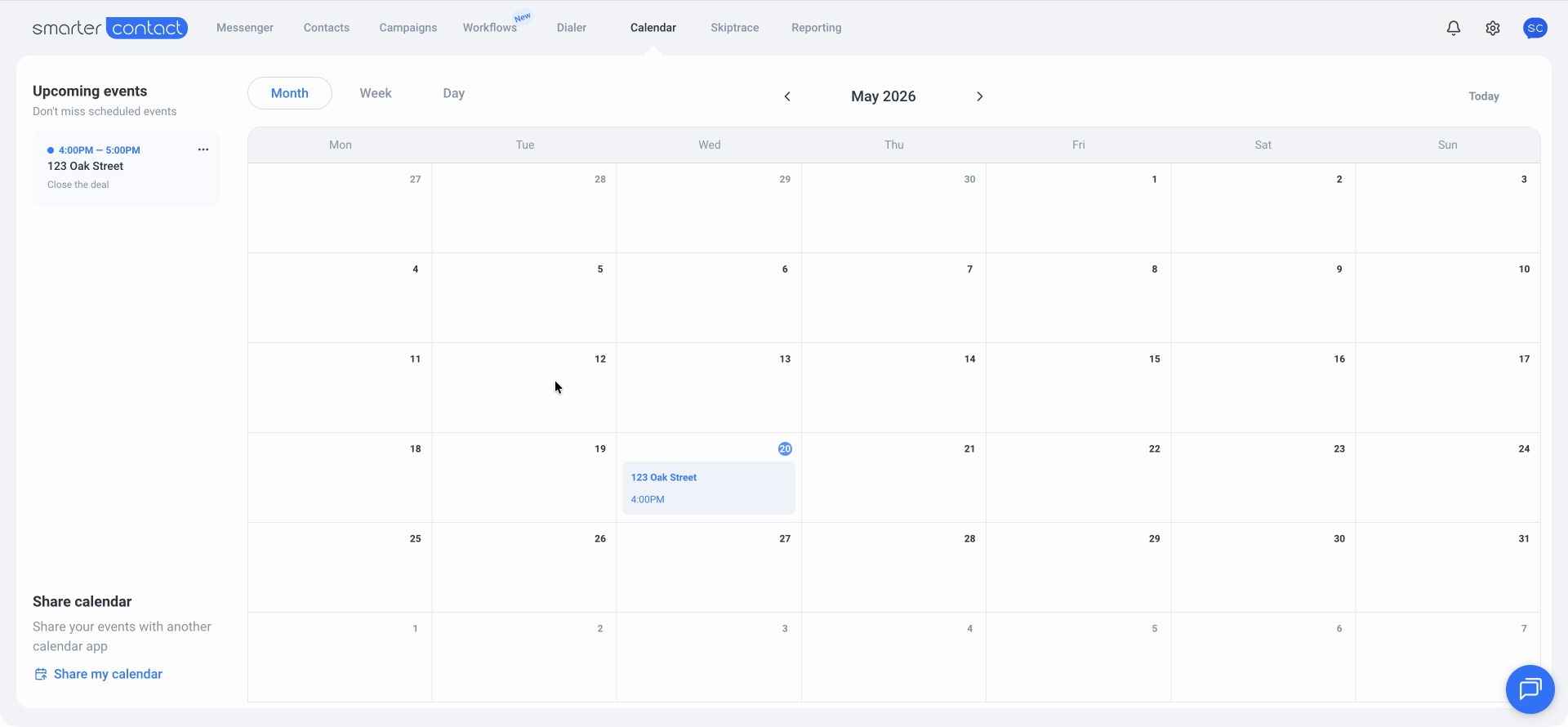Select day 15 on the calendar
The image size is (1568, 727).
[1078, 387]
